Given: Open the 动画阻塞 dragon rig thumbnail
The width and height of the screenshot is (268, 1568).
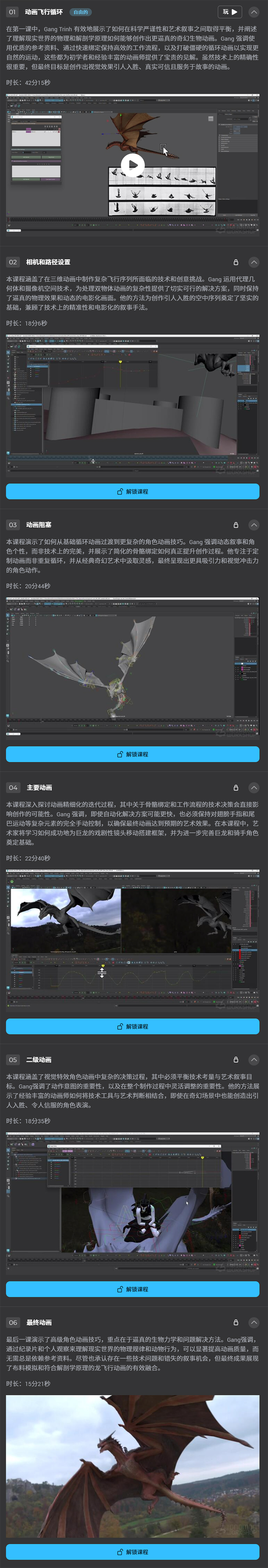Looking at the screenshot, I should 133,668.
